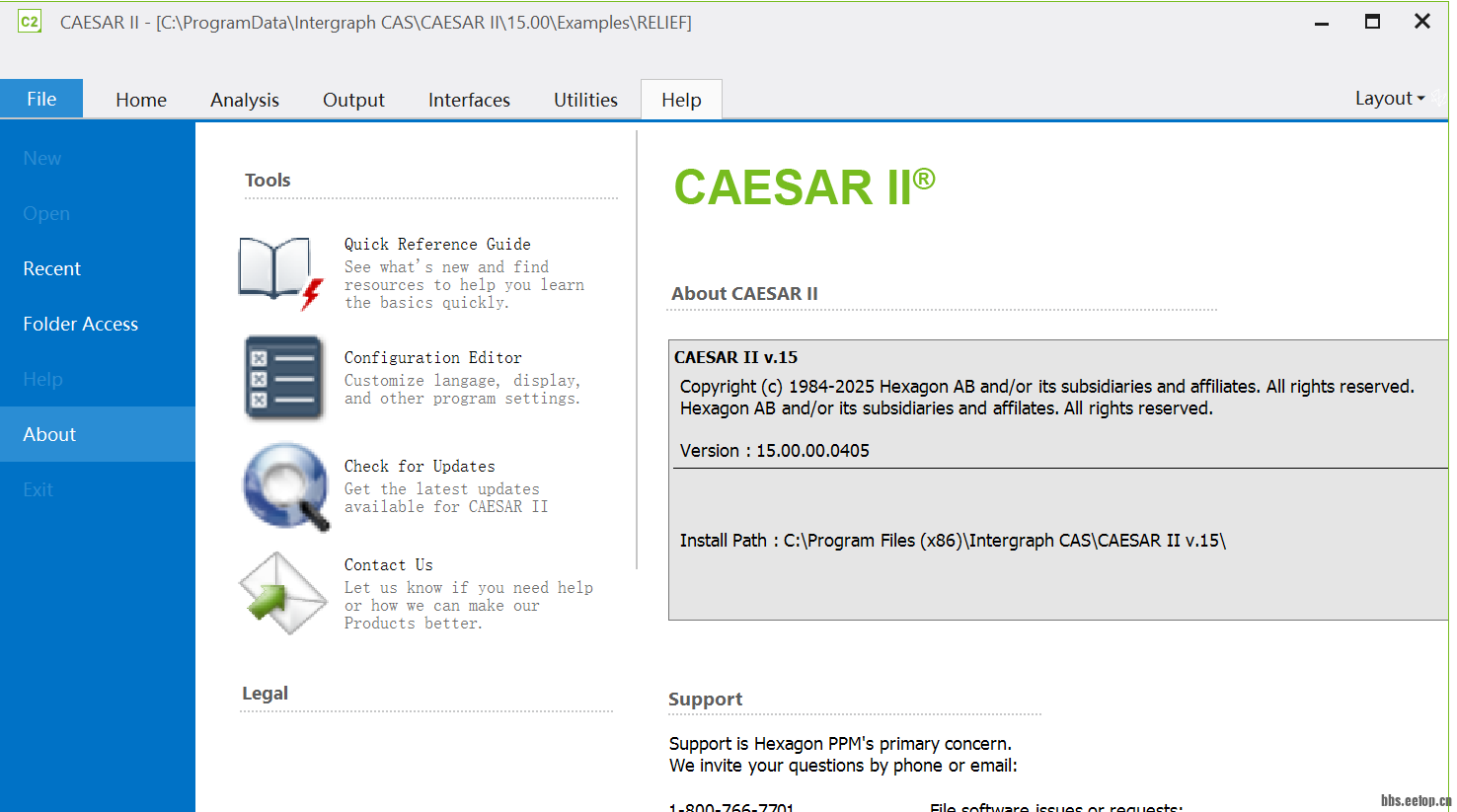Open Folder Access in the sidebar

click(x=81, y=324)
